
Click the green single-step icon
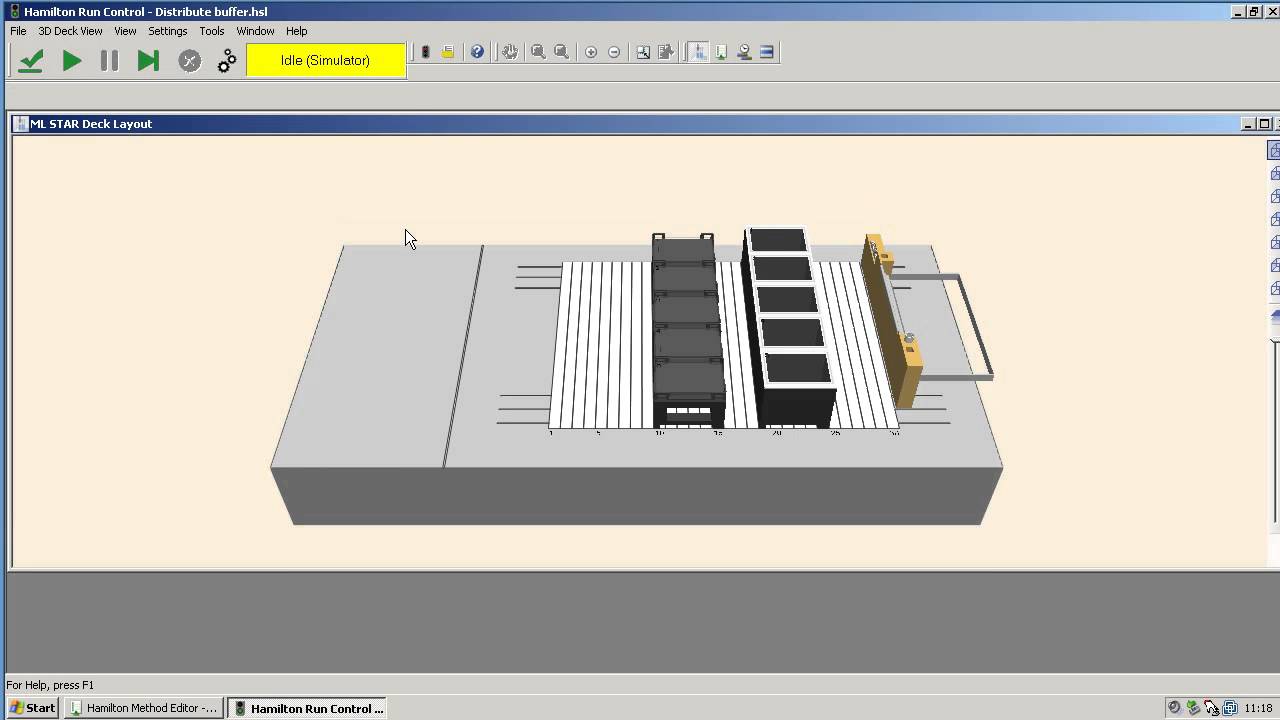coord(148,61)
